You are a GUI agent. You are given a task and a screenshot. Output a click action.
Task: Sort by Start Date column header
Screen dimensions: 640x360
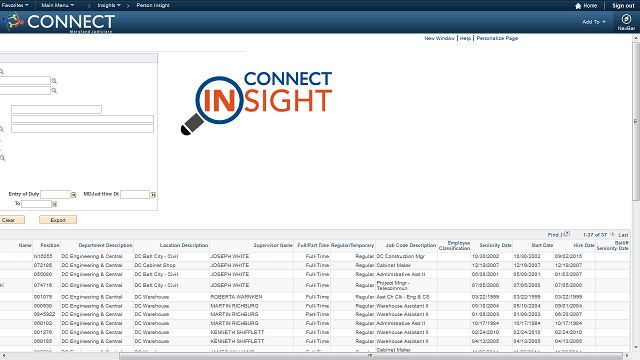coord(542,245)
